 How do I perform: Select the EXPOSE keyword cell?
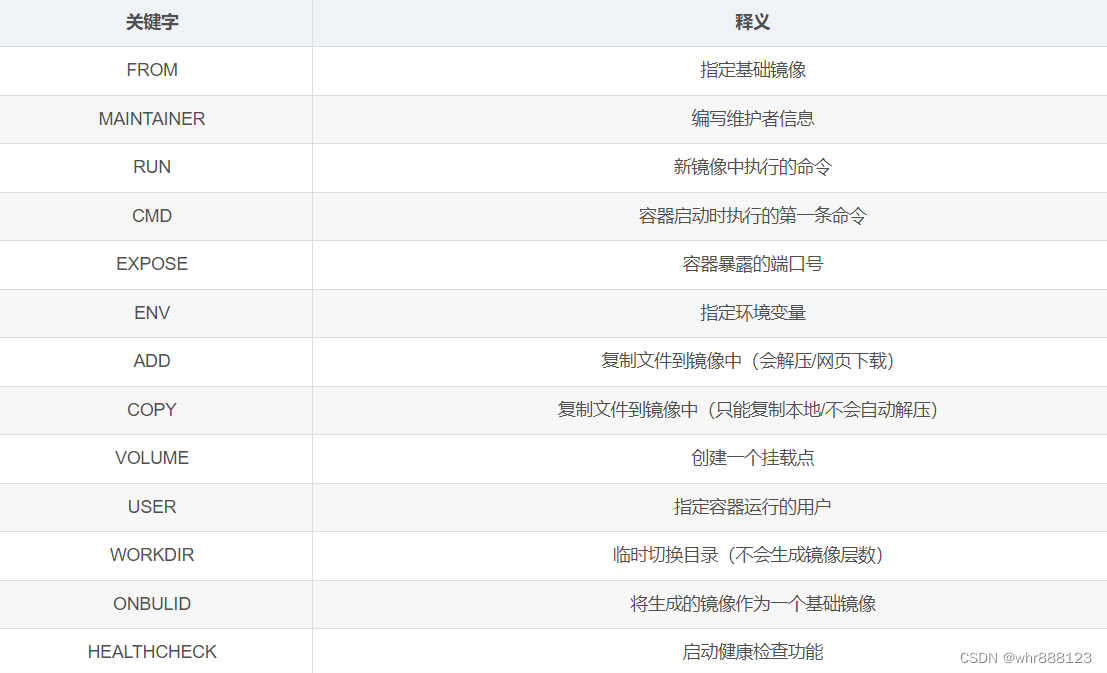click(x=152, y=264)
